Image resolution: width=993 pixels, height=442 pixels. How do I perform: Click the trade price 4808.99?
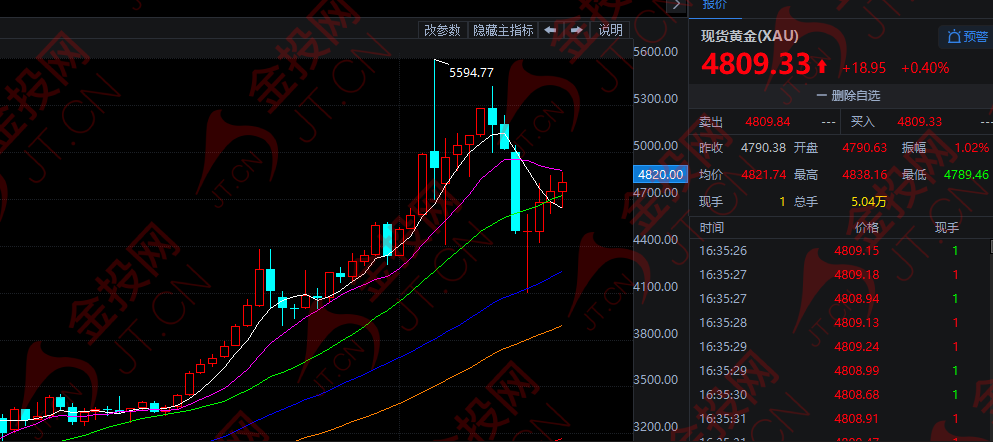[857, 371]
